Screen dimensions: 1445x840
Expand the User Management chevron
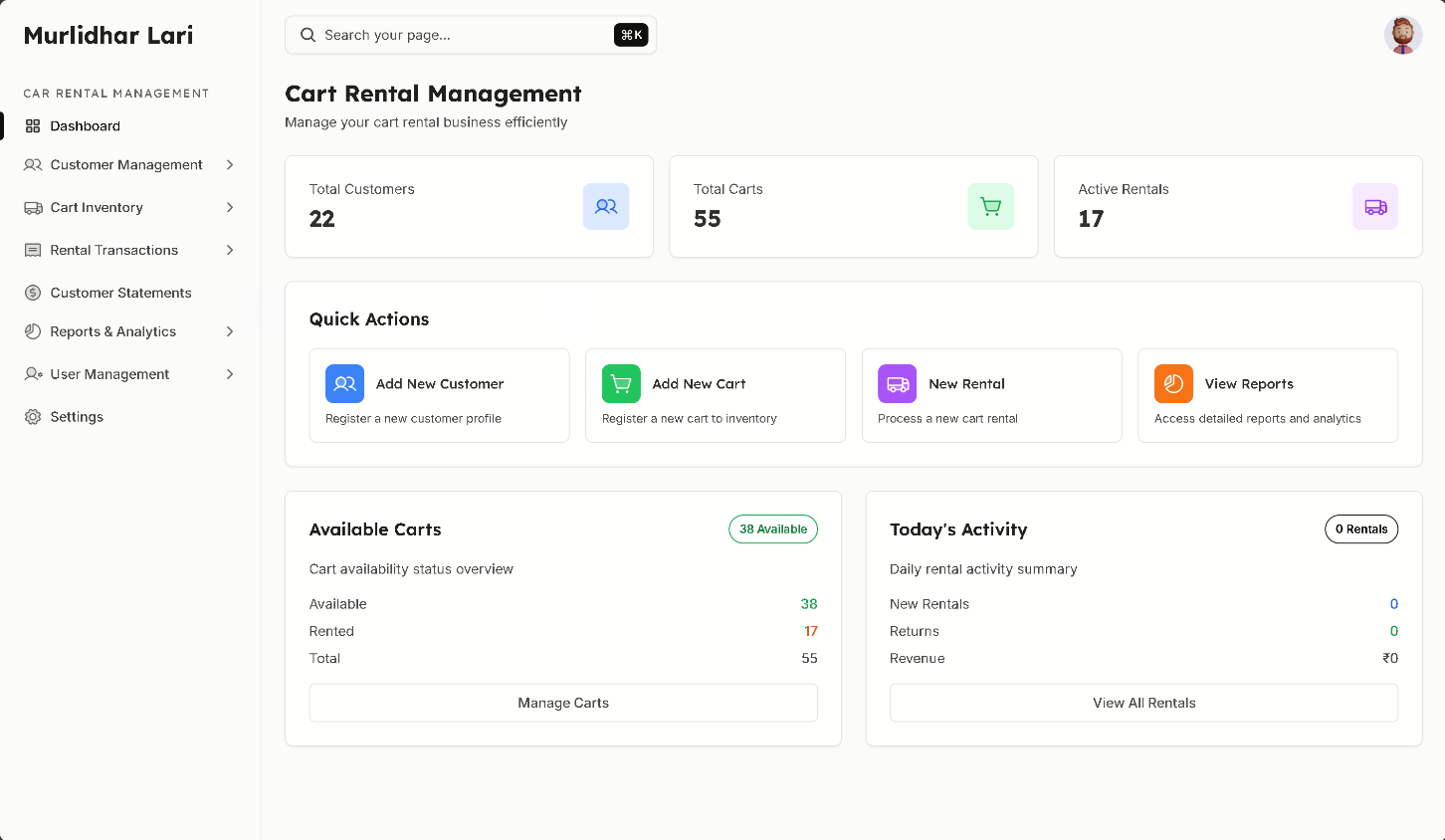[x=230, y=374]
